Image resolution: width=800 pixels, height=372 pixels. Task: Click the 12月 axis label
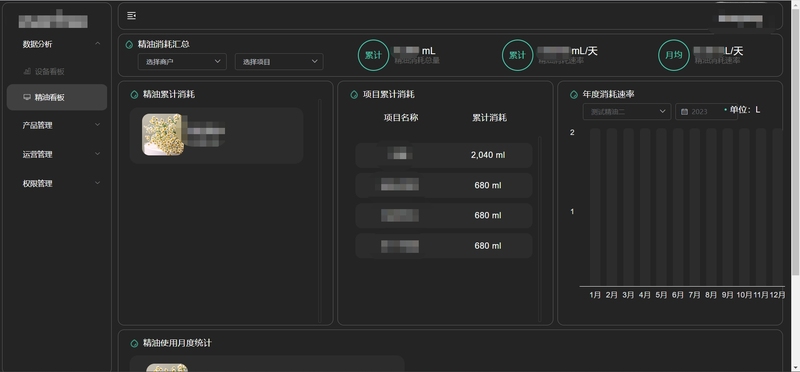pos(777,295)
